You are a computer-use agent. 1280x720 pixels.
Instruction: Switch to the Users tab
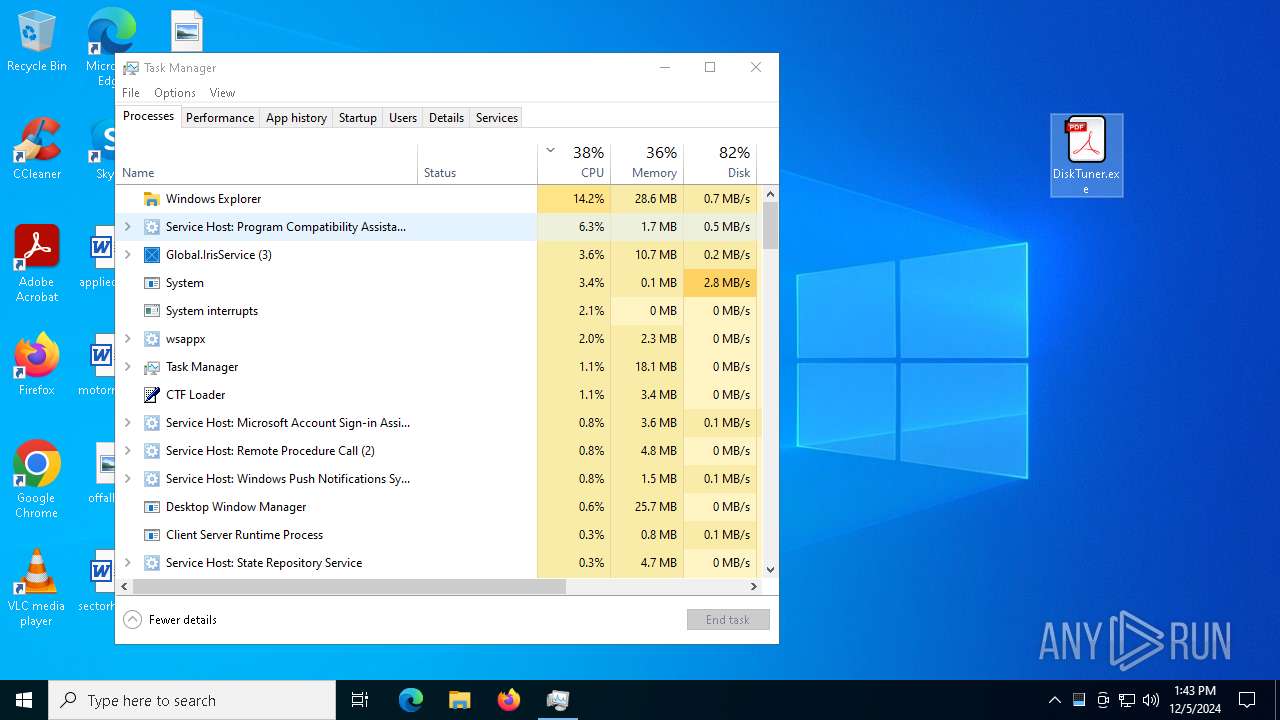pos(403,117)
